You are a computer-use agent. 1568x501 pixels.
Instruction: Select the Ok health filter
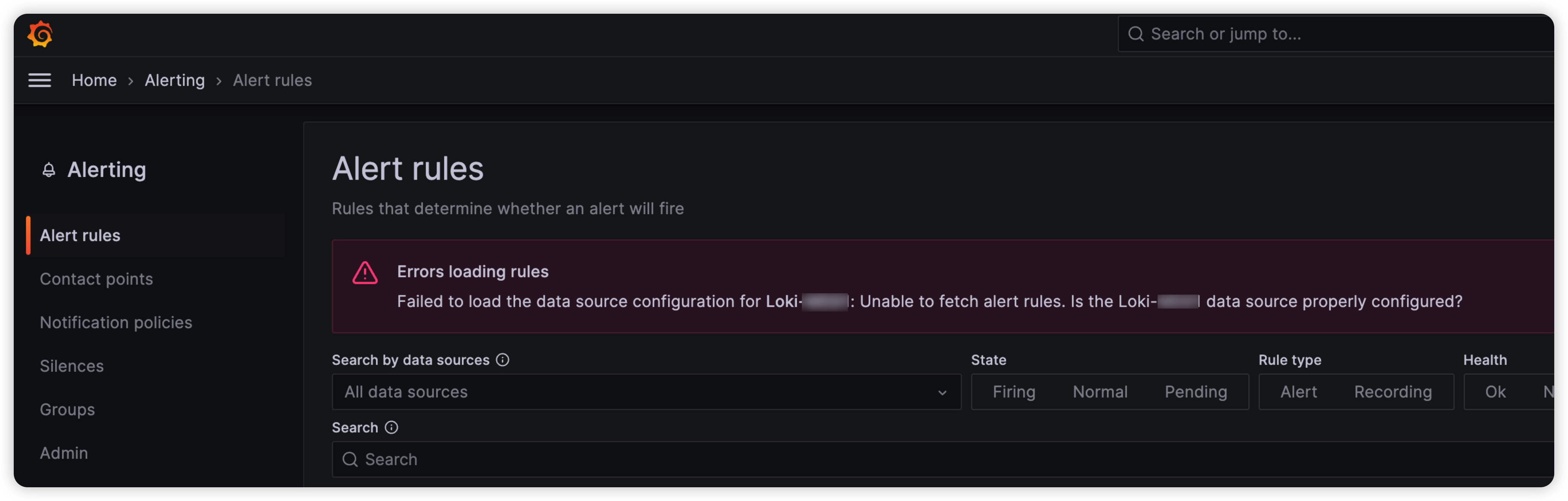(1495, 391)
